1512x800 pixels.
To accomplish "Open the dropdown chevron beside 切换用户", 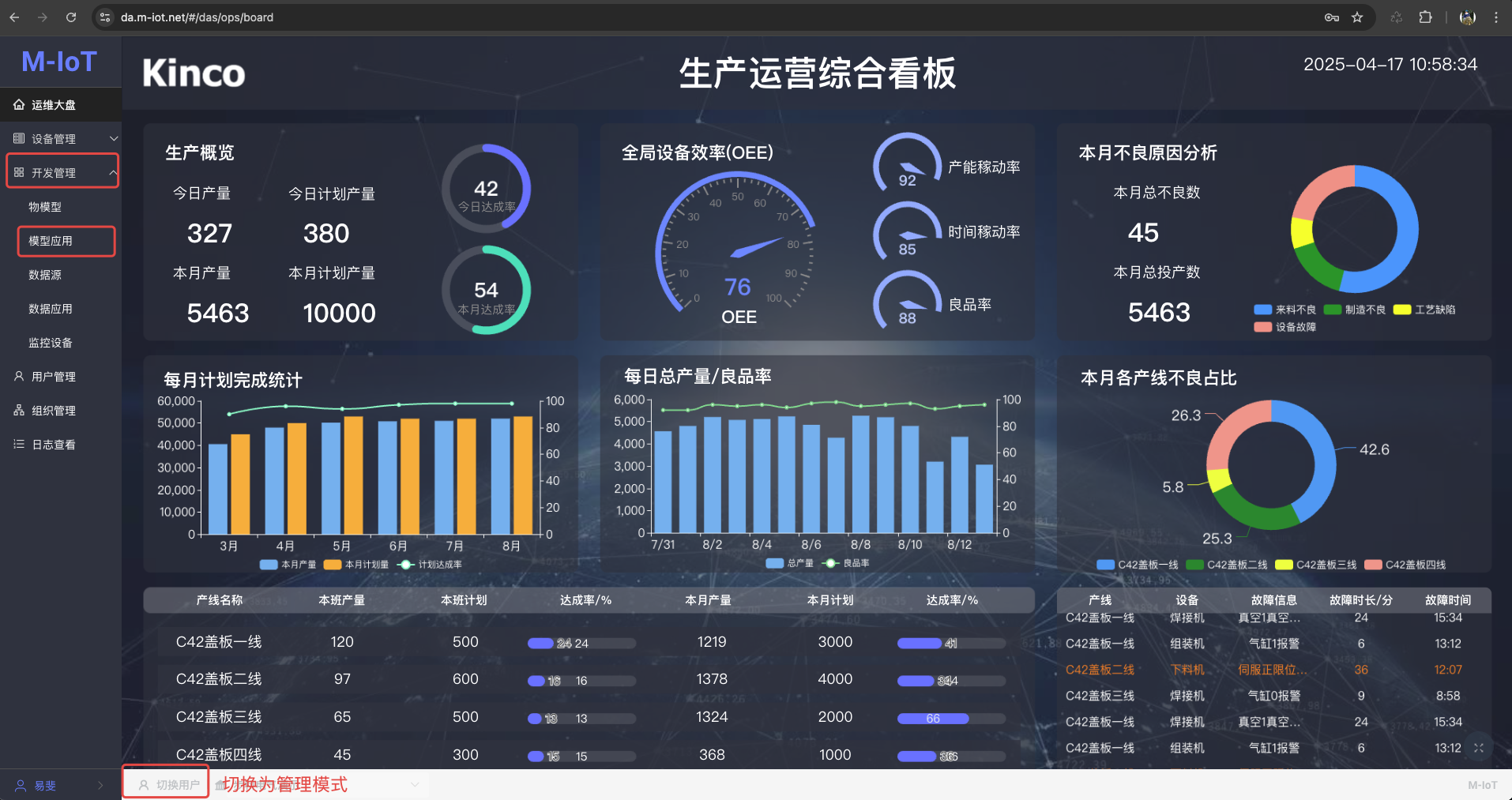I will 415,785.
